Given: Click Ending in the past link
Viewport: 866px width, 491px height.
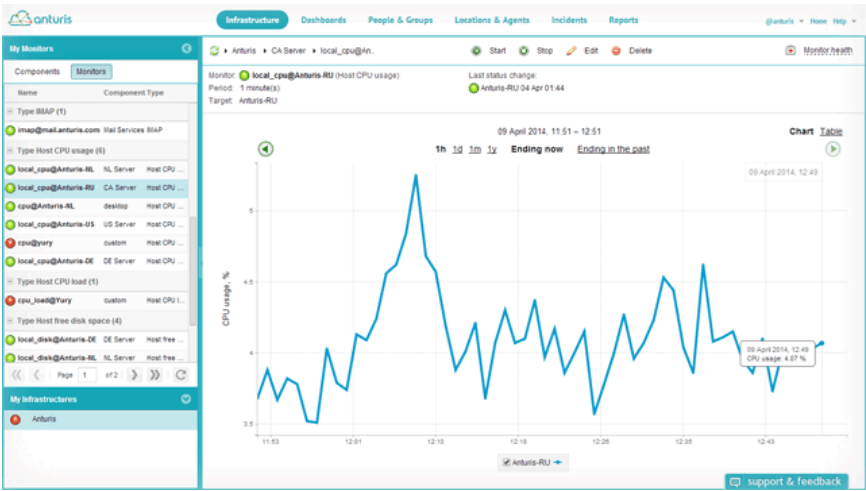Looking at the screenshot, I should (x=614, y=149).
